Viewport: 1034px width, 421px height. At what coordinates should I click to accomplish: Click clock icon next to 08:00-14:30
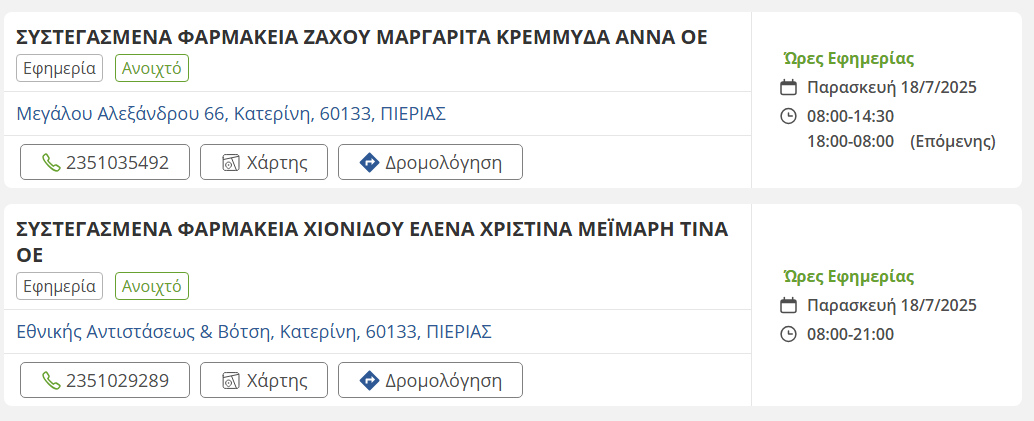pyautogui.click(x=788, y=116)
